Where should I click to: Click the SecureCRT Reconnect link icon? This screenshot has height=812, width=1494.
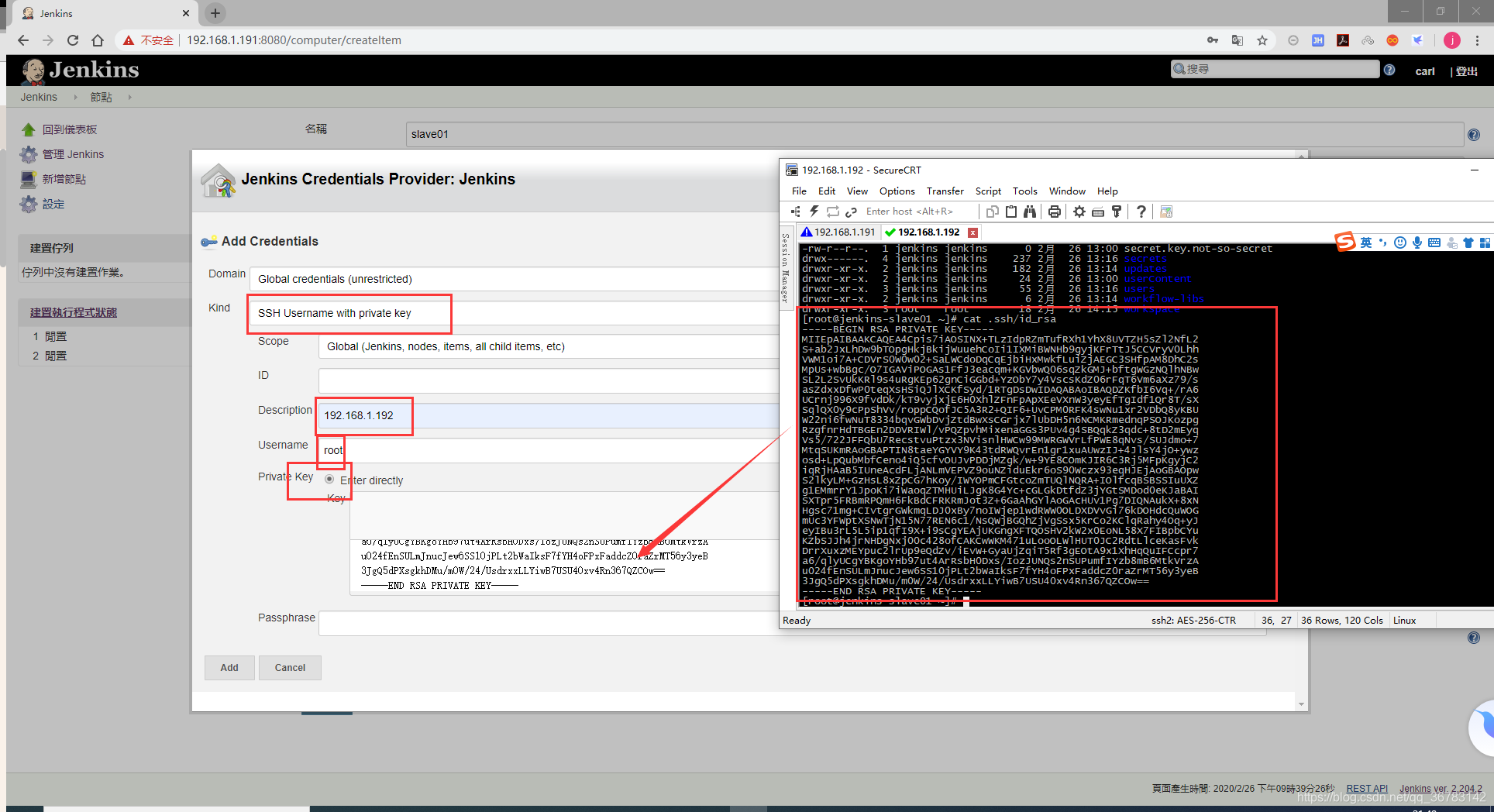tap(851, 212)
